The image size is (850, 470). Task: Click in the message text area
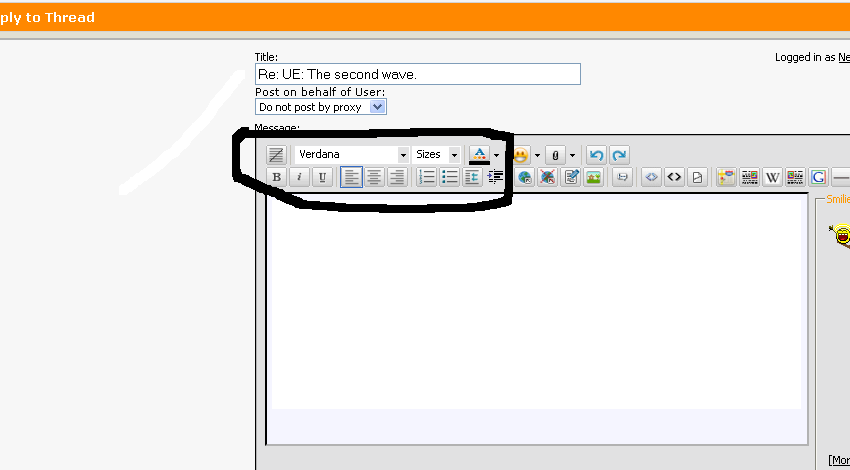[x=535, y=300]
